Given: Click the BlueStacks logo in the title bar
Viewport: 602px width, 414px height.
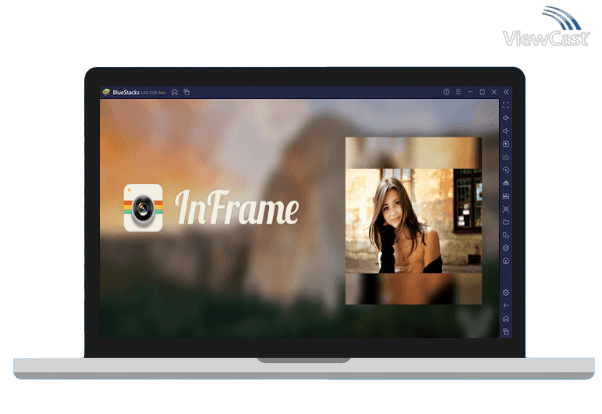Looking at the screenshot, I should pyautogui.click(x=106, y=92).
